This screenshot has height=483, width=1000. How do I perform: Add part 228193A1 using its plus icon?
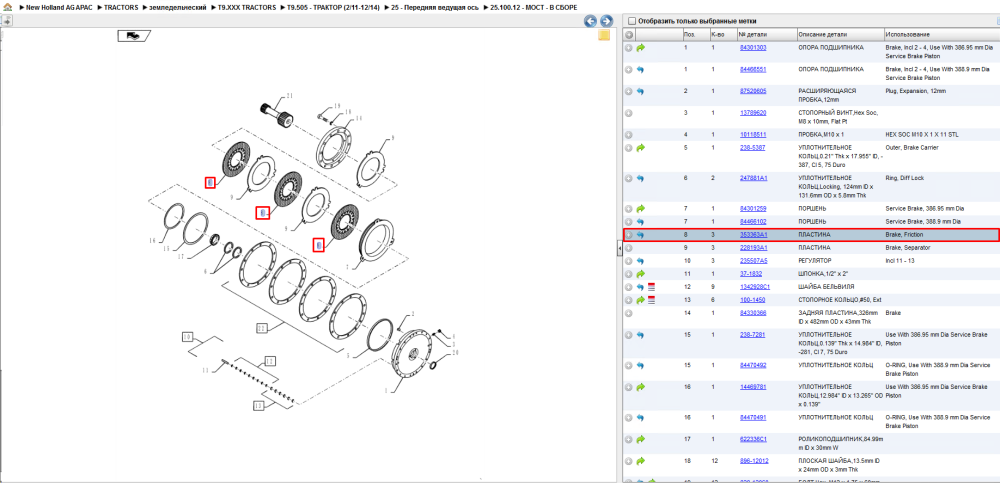(x=629, y=248)
